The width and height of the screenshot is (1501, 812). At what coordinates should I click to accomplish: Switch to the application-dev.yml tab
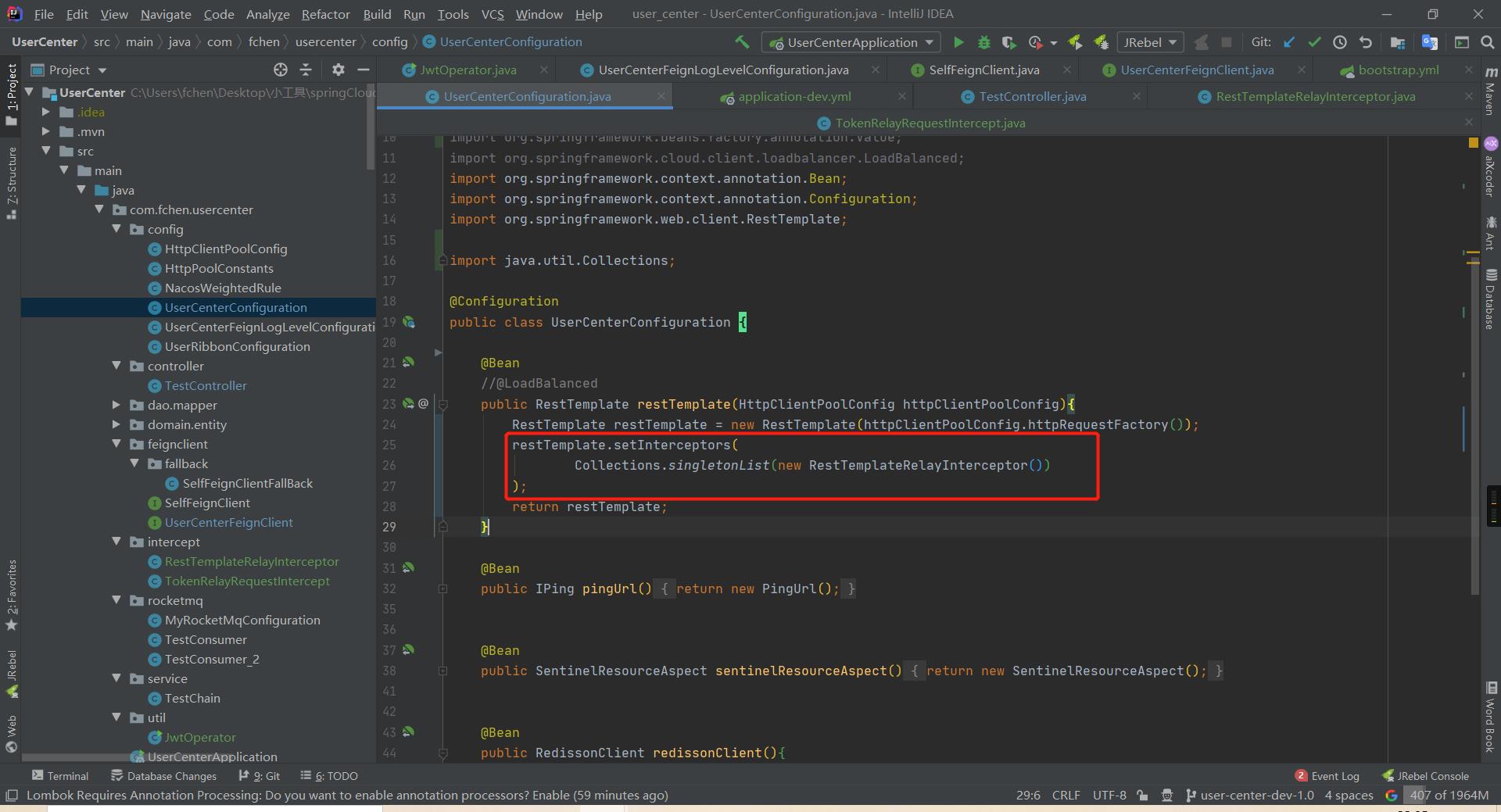click(794, 96)
